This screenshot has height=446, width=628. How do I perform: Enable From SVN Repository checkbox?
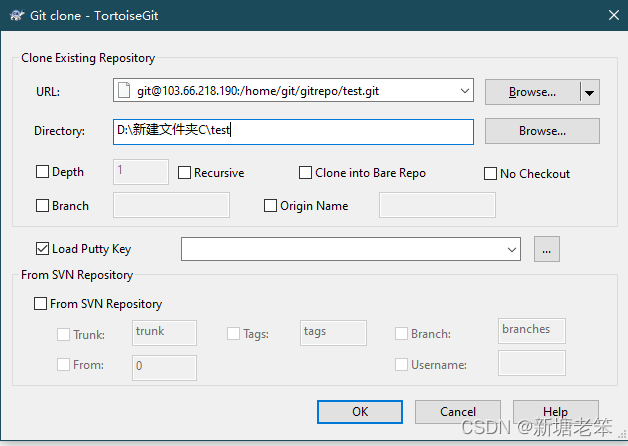(x=40, y=303)
